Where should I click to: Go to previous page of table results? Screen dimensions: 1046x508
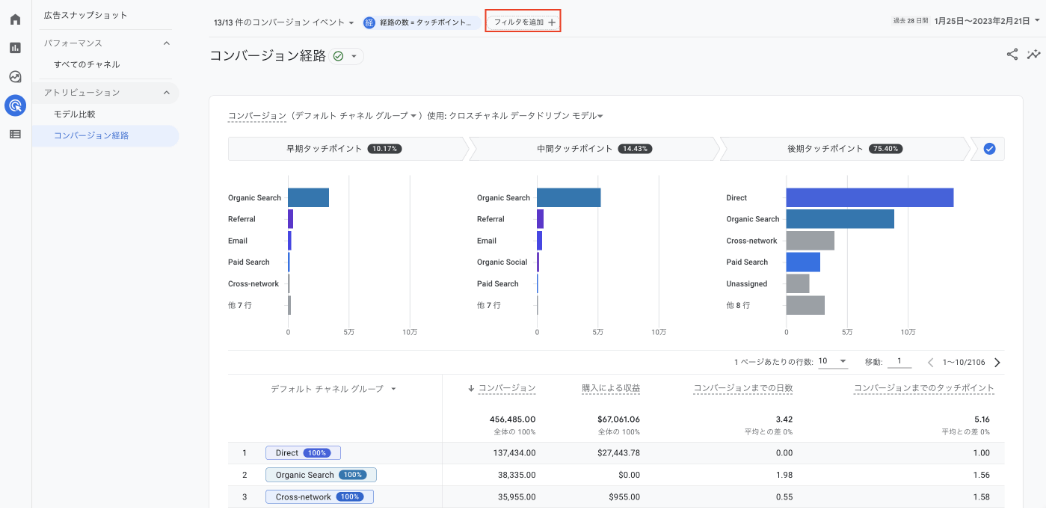931,362
